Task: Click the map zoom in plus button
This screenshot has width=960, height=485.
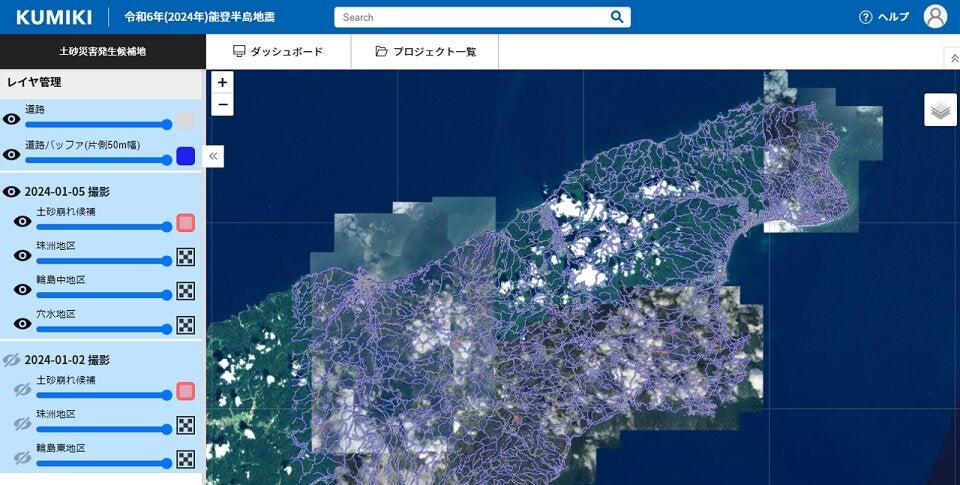Action: tap(222, 83)
